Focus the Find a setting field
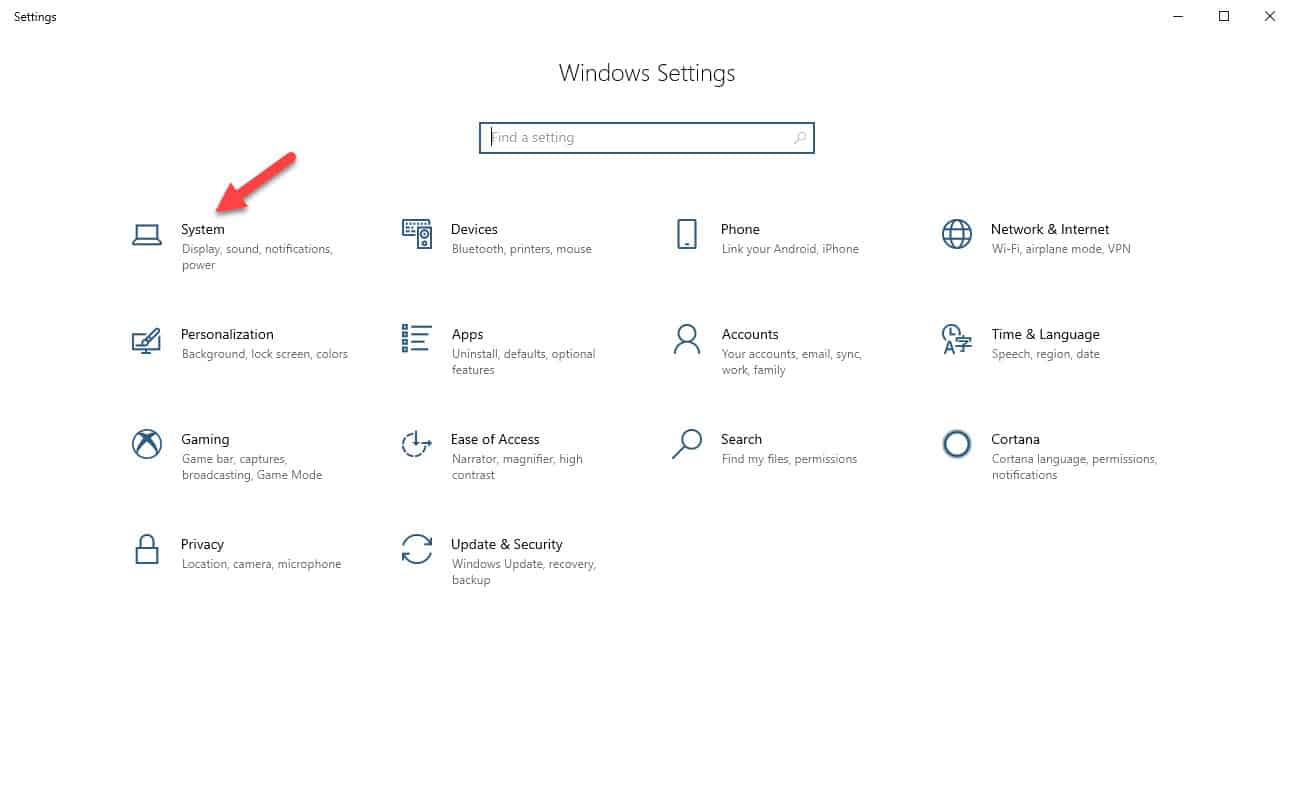1293x797 pixels. coord(647,138)
